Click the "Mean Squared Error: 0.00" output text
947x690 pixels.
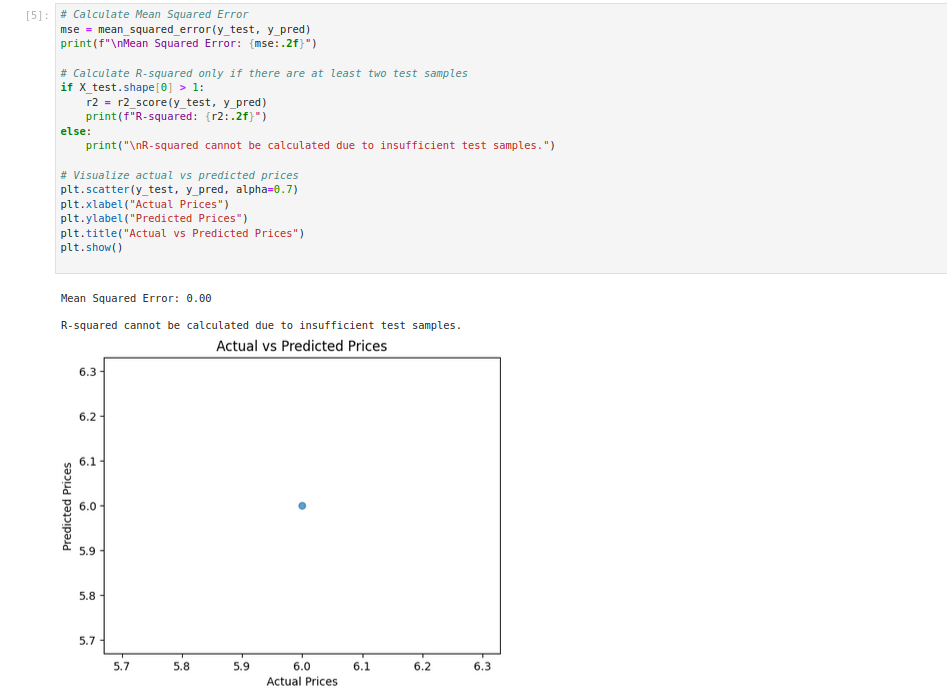point(136,298)
